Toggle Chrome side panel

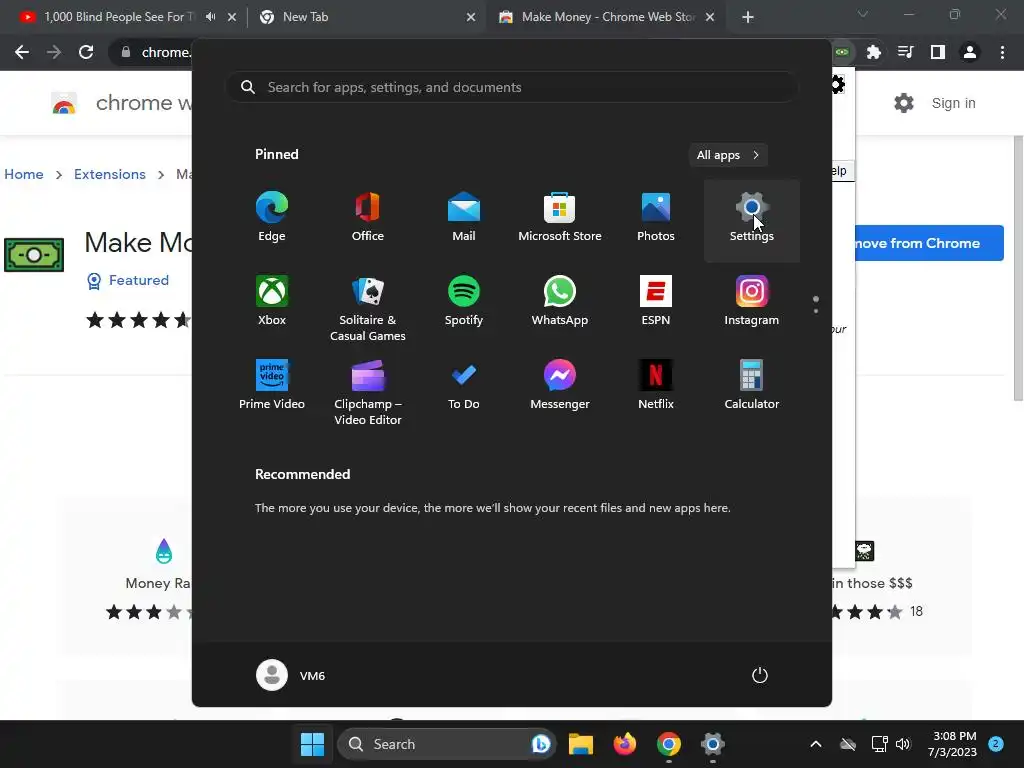coord(938,52)
